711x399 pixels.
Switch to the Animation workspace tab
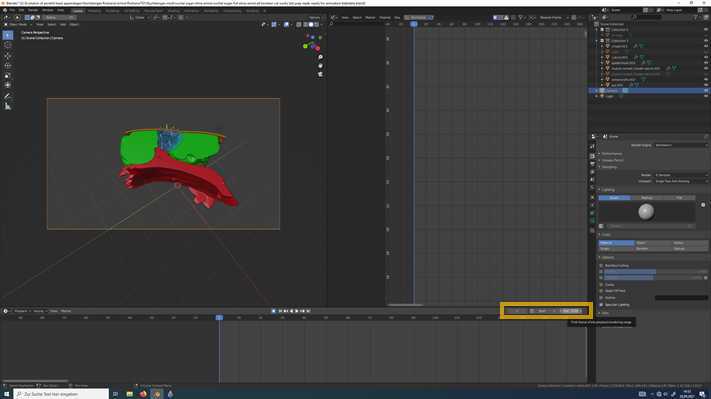pos(191,10)
